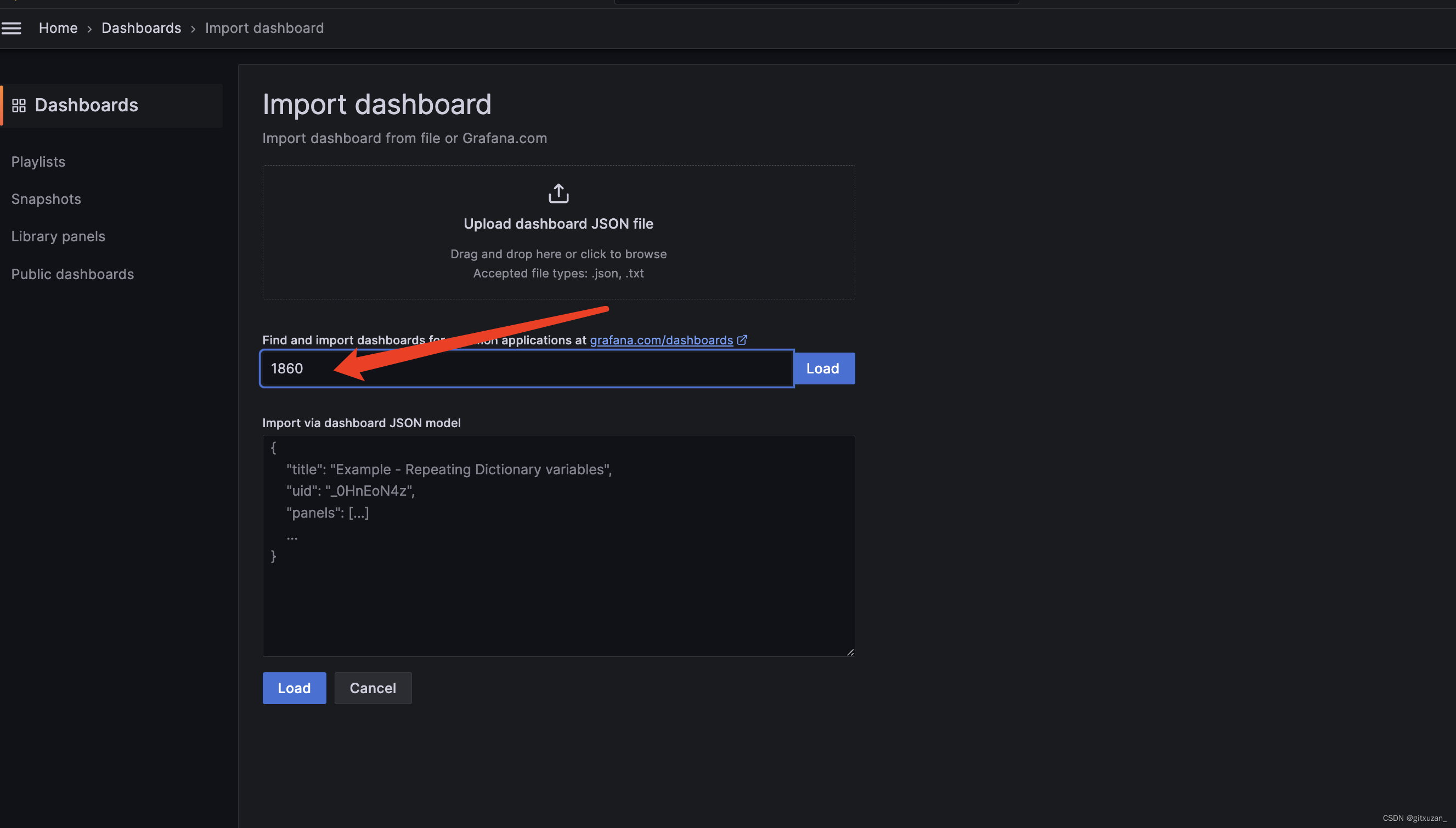Click the upload arrow icon
Screen dimensions: 1456x828
(x=558, y=194)
